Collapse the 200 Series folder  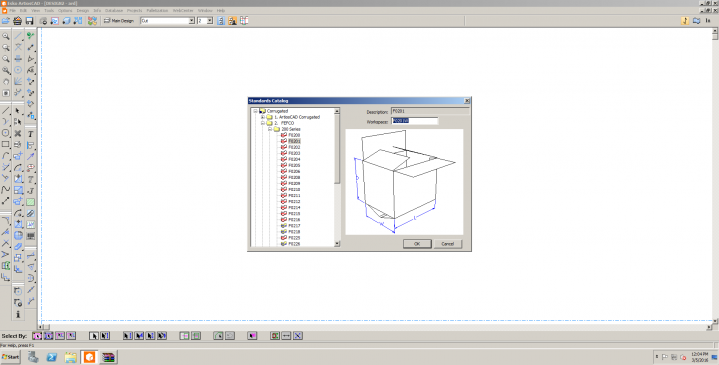pyautogui.click(x=270, y=129)
